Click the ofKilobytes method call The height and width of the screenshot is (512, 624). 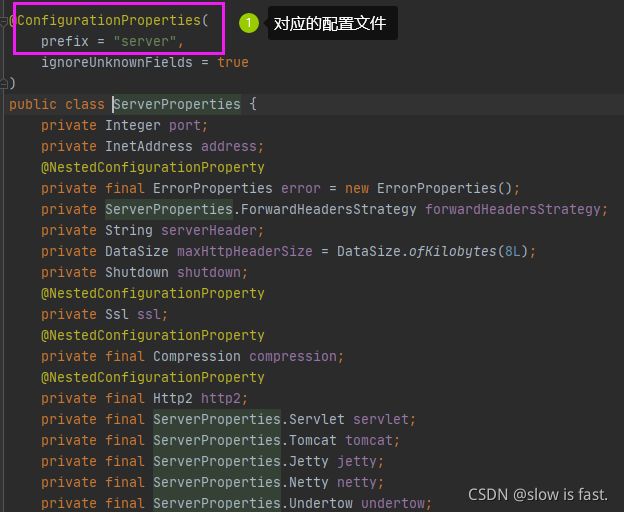click(x=452, y=251)
